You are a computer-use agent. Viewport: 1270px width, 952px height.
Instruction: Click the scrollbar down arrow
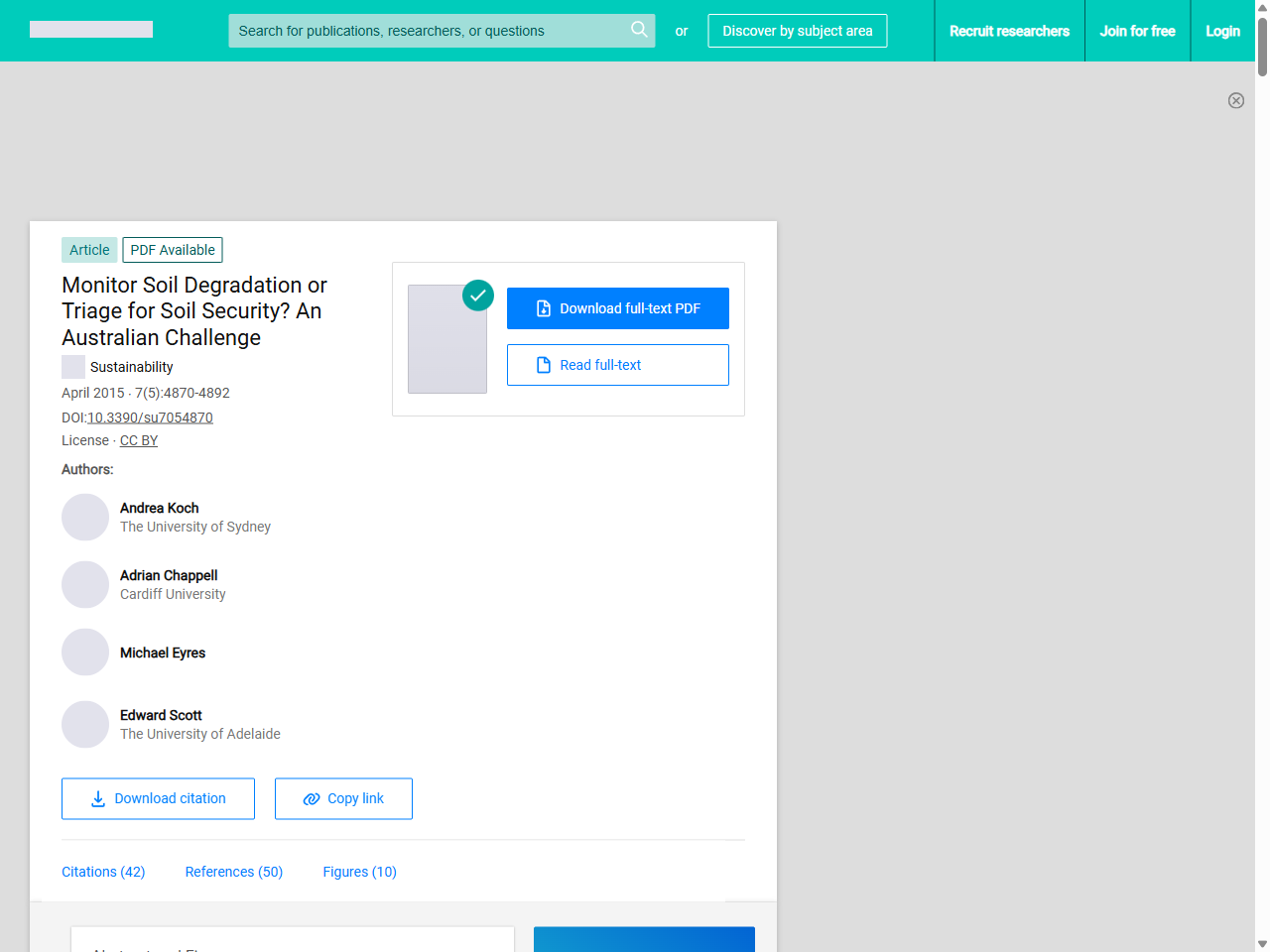[1262, 944]
